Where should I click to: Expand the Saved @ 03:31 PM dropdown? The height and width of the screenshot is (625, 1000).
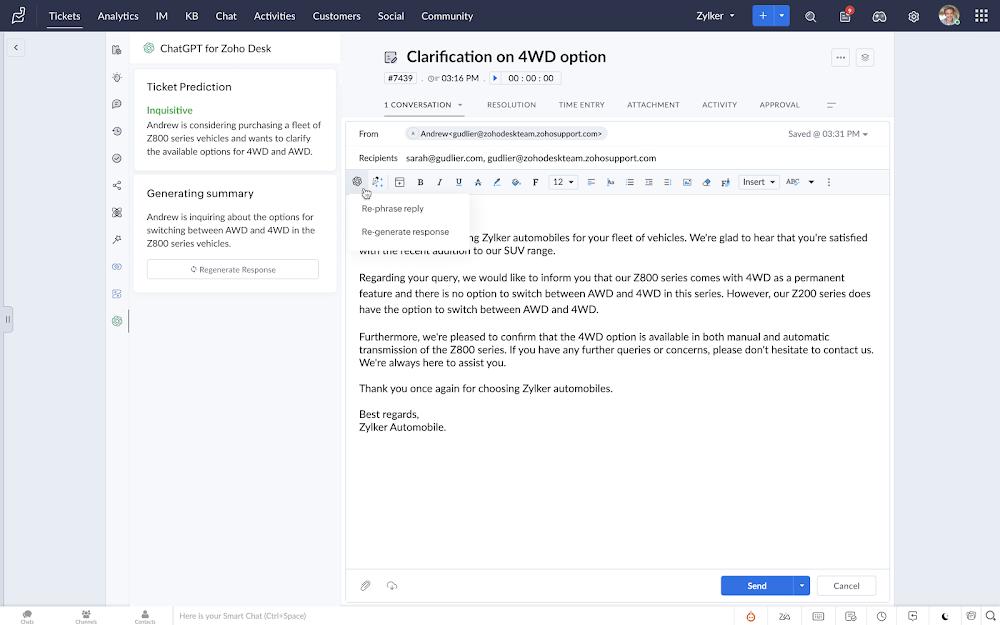(x=828, y=134)
